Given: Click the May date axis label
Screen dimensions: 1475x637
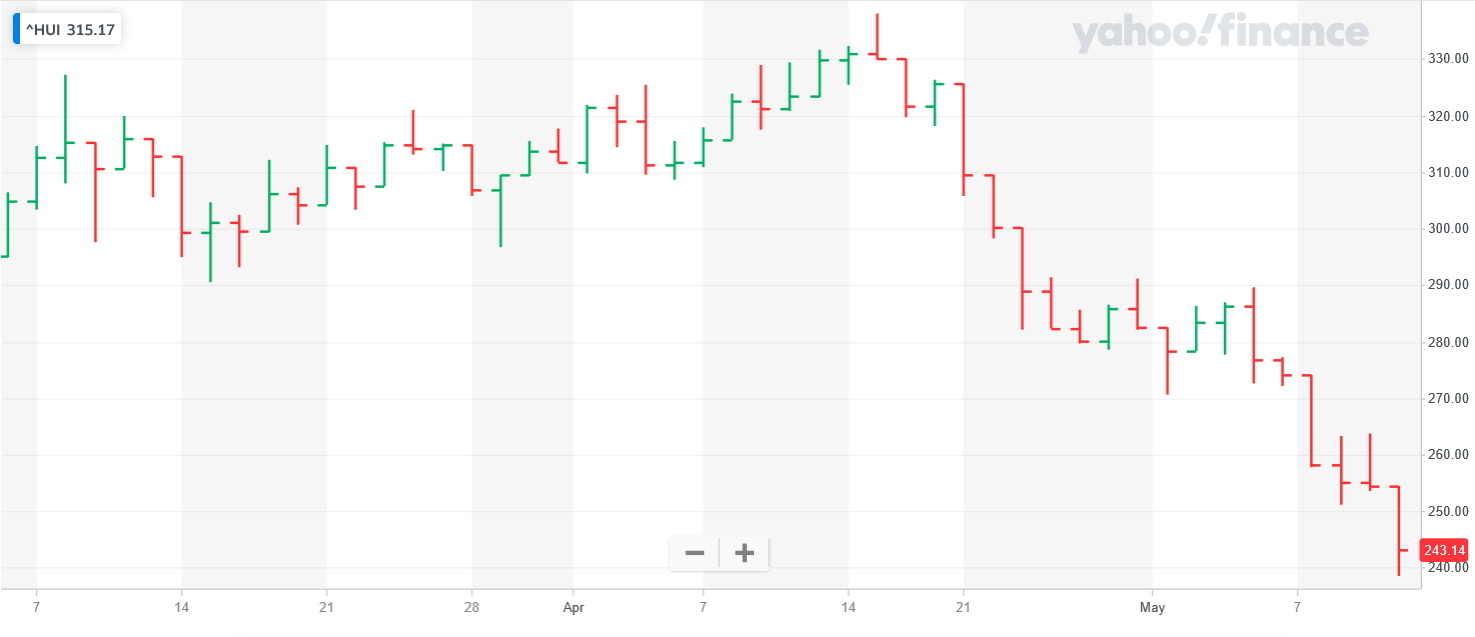Looking at the screenshot, I should (1153, 607).
